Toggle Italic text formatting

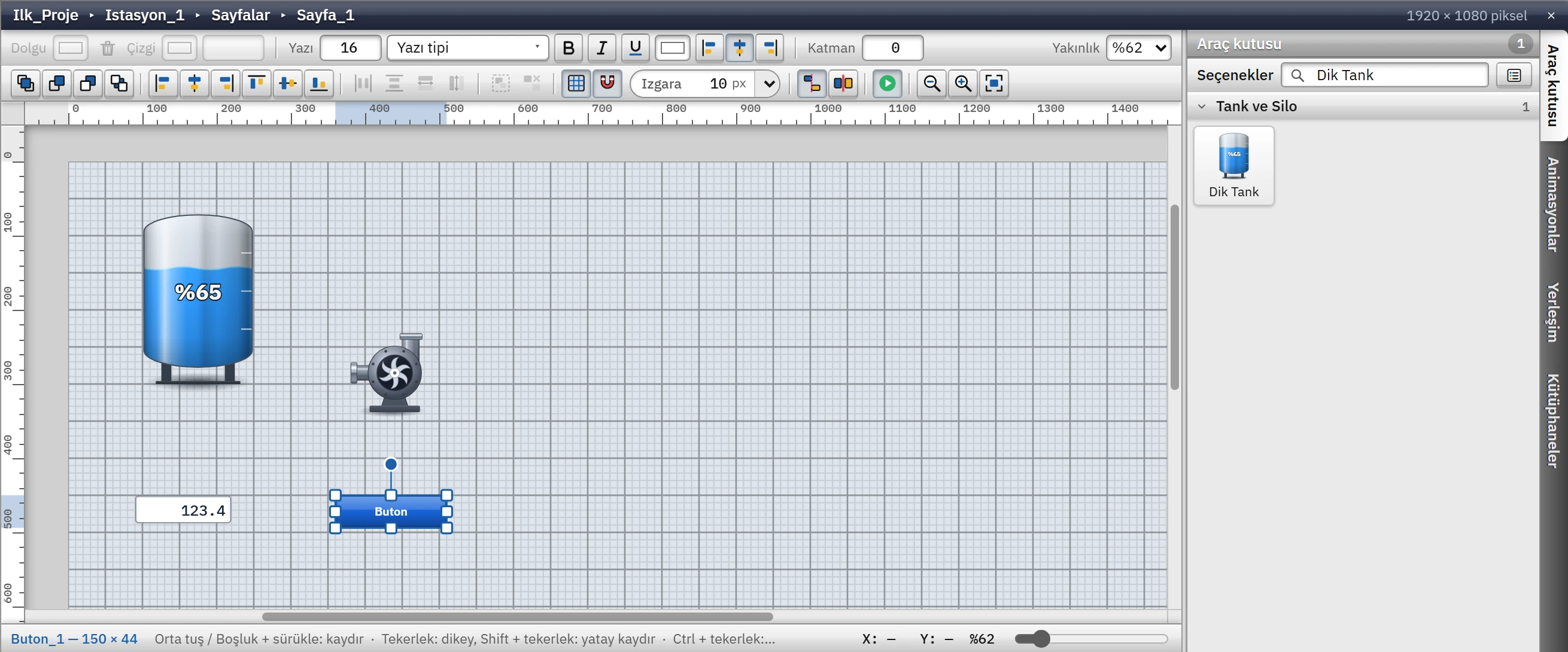tap(602, 48)
